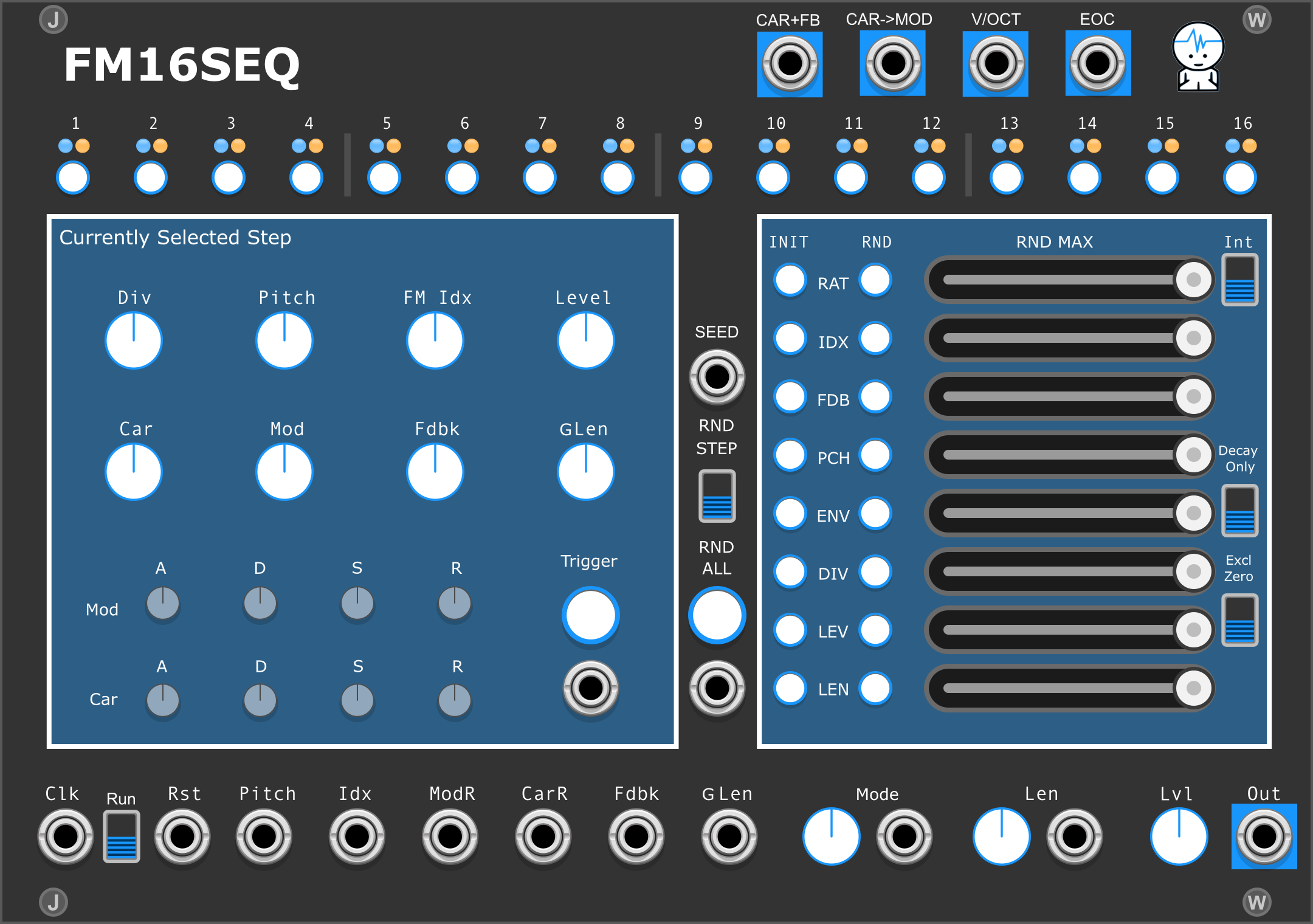Click the Trigger input jack below Trigger button
Viewport: 1313px width, 924px height.
[x=590, y=688]
